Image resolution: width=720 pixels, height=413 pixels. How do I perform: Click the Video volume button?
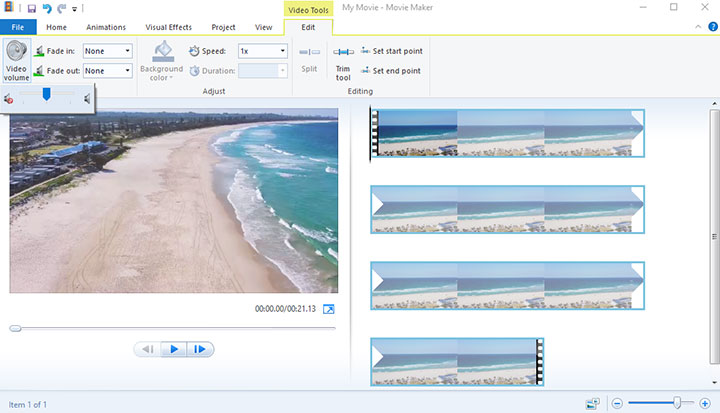tap(16, 60)
